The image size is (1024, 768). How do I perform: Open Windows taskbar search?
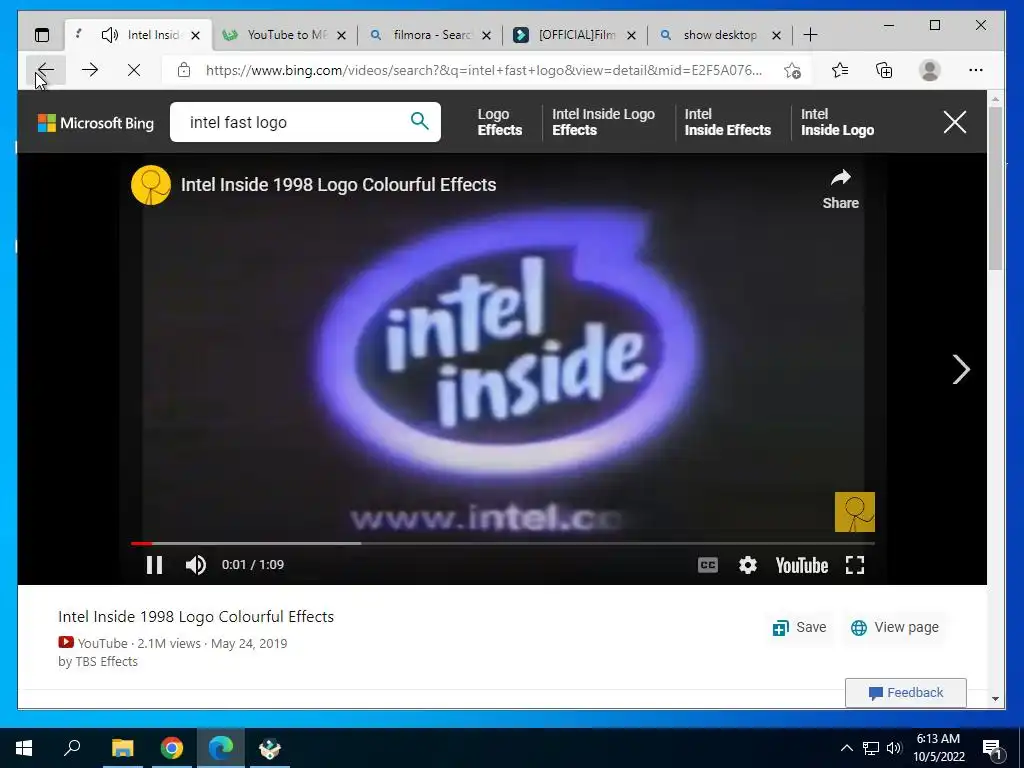(72, 748)
